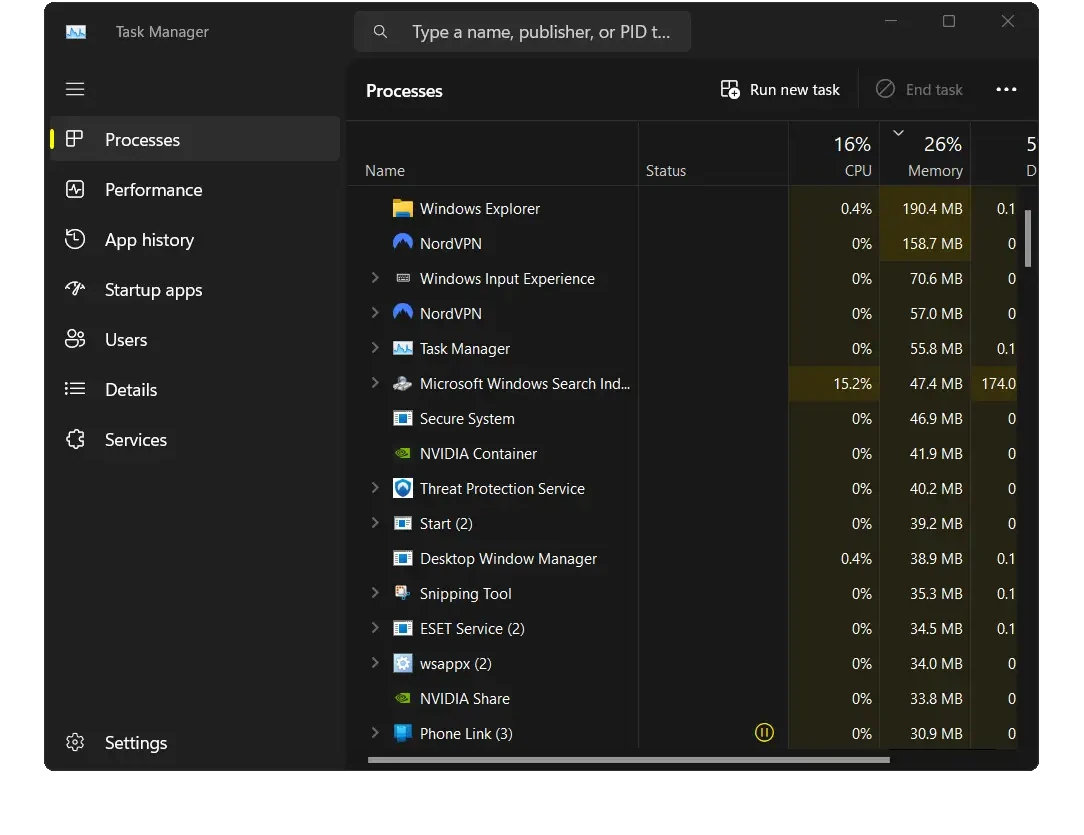Image resolution: width=1084 pixels, height=835 pixels.
Task: Select the Secure System process name
Action: tap(467, 419)
